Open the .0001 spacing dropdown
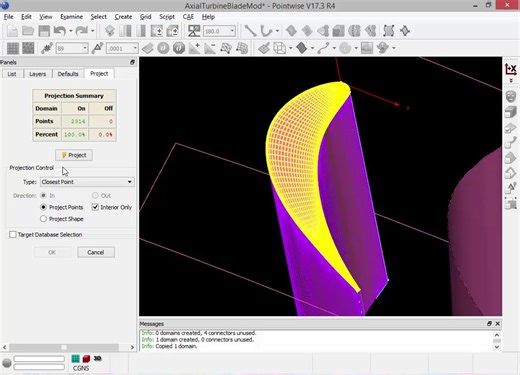The height and width of the screenshot is (375, 520). click(x=135, y=48)
